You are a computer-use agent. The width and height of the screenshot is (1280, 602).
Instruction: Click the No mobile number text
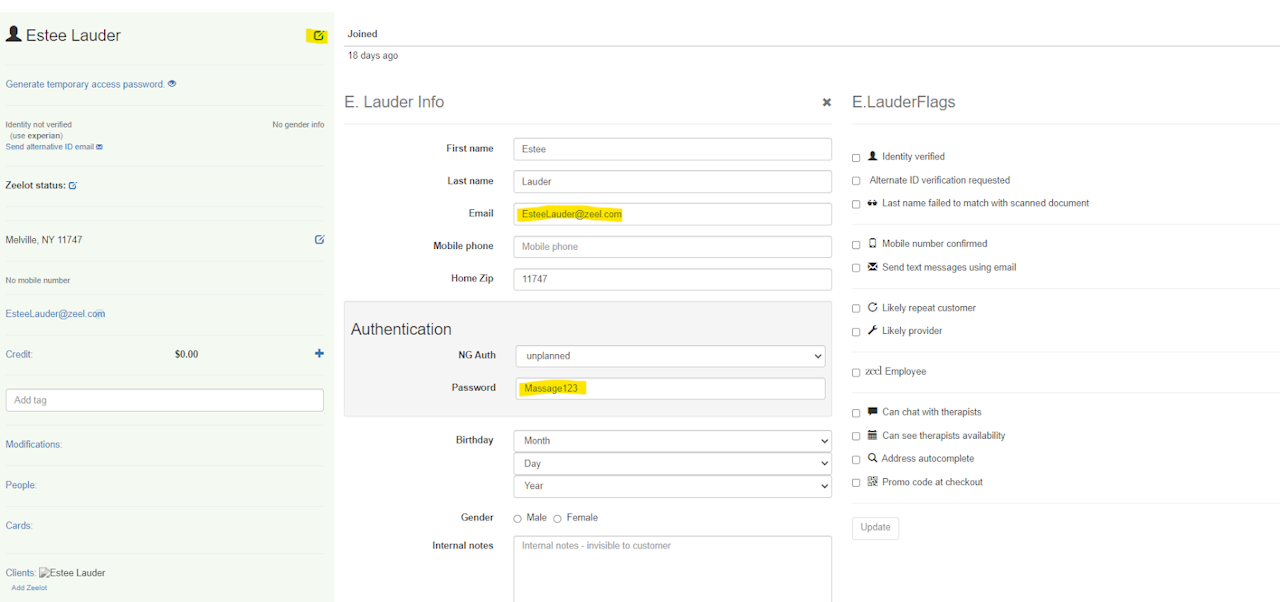tap(38, 280)
